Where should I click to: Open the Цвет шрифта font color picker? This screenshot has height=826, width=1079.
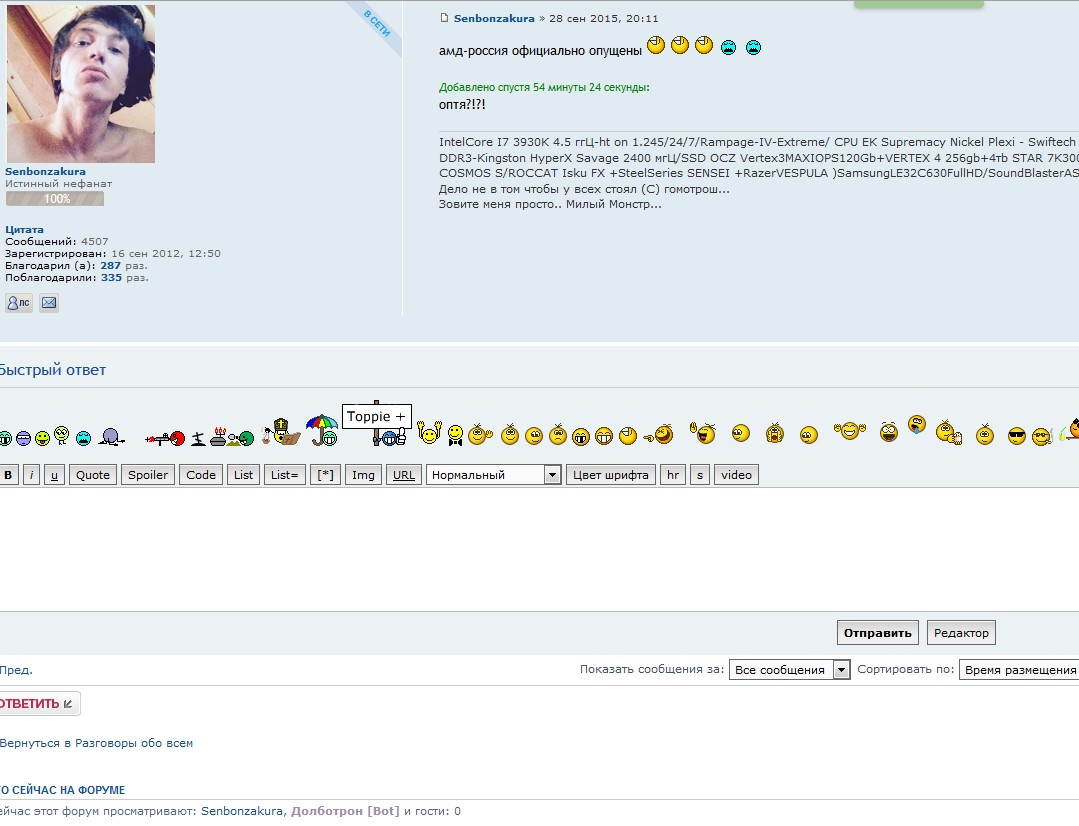point(610,475)
